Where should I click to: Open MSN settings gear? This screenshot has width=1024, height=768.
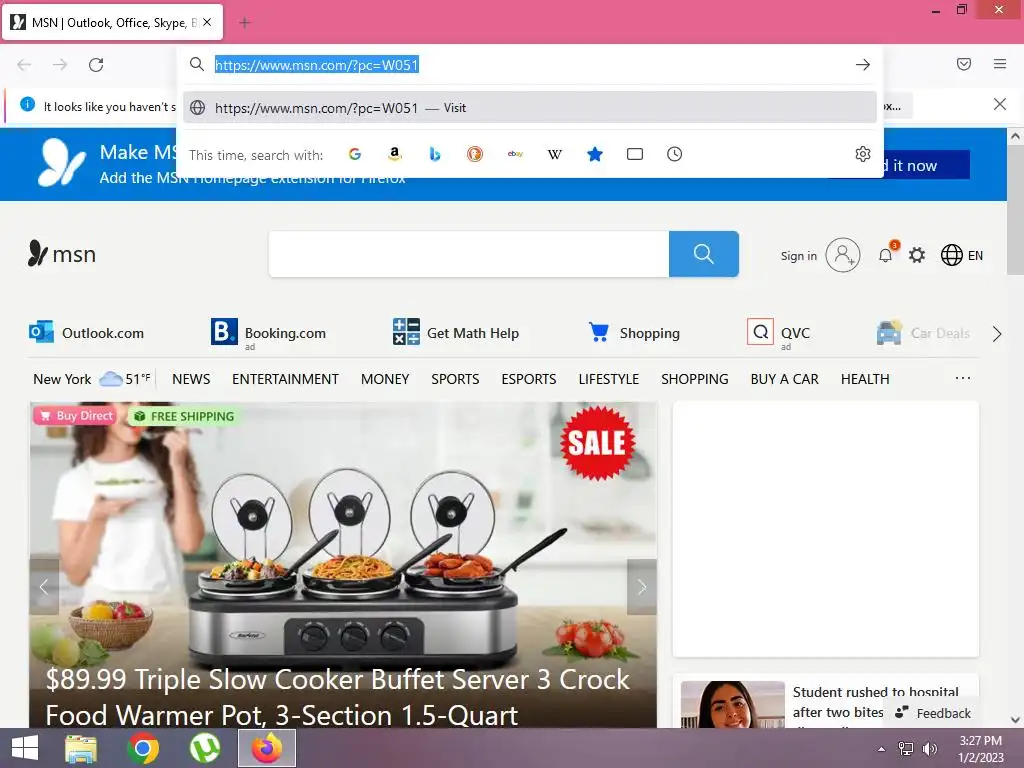[x=917, y=255]
